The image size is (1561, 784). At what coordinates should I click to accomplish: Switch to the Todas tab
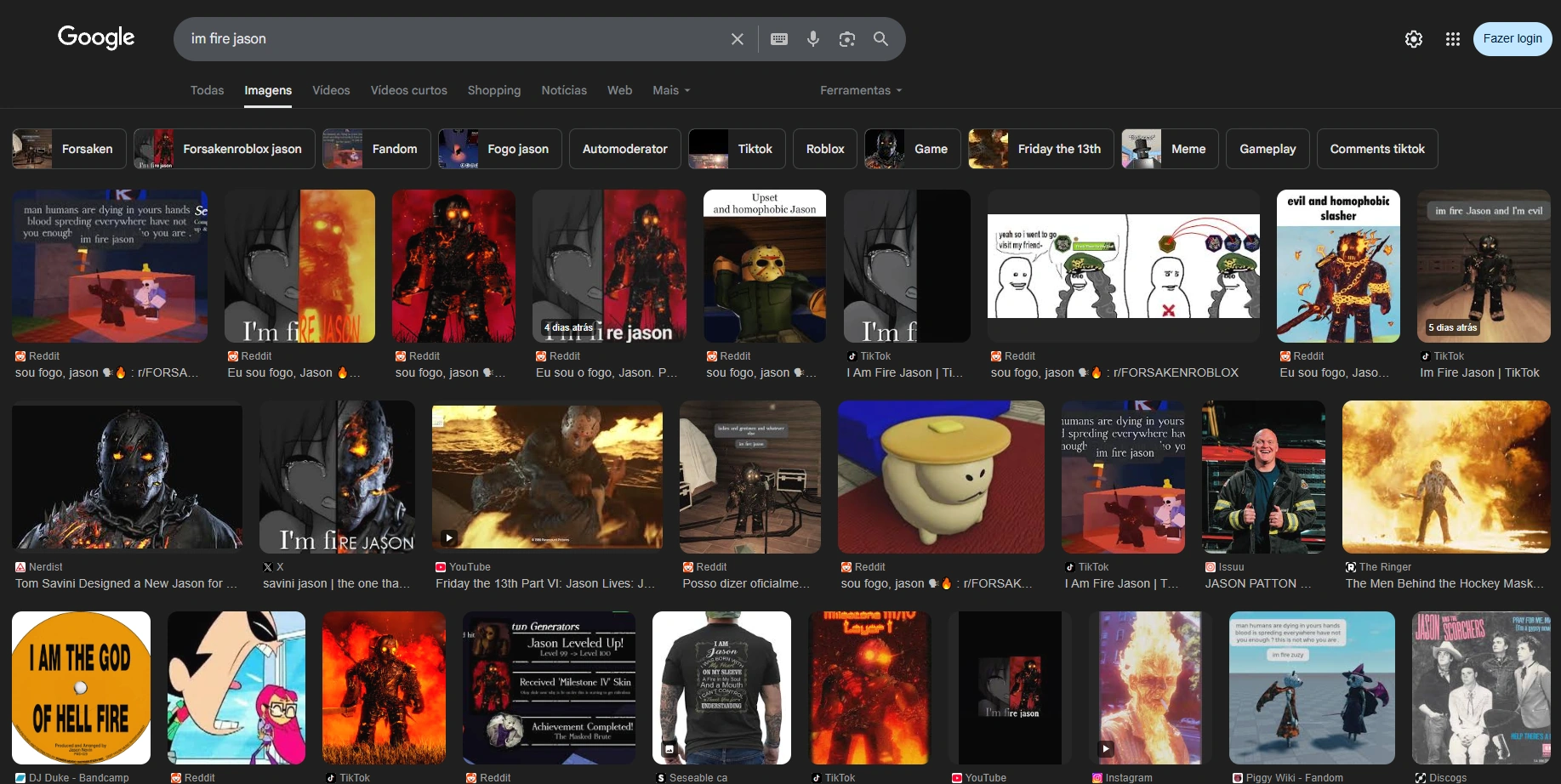pyautogui.click(x=207, y=90)
